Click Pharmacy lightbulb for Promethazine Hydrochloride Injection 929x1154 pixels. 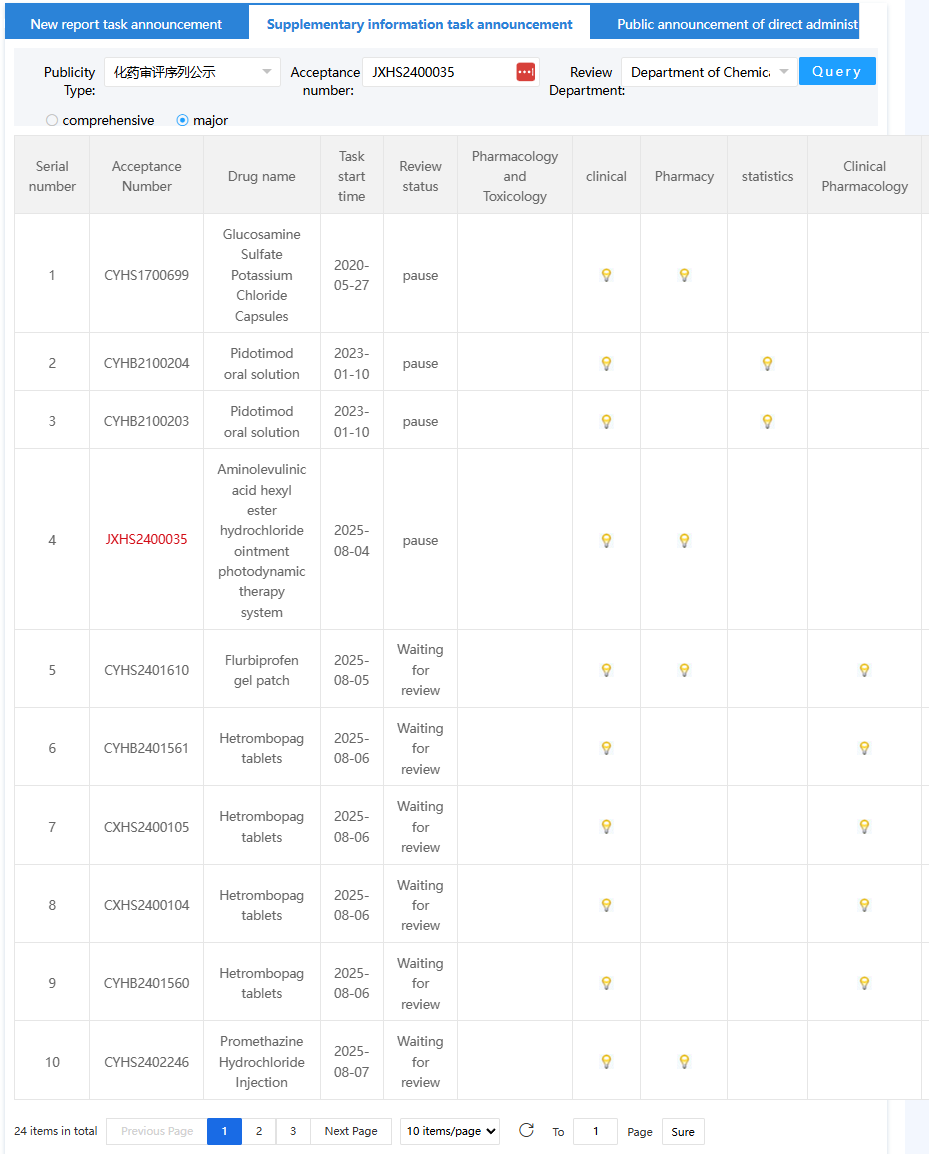point(684,1061)
